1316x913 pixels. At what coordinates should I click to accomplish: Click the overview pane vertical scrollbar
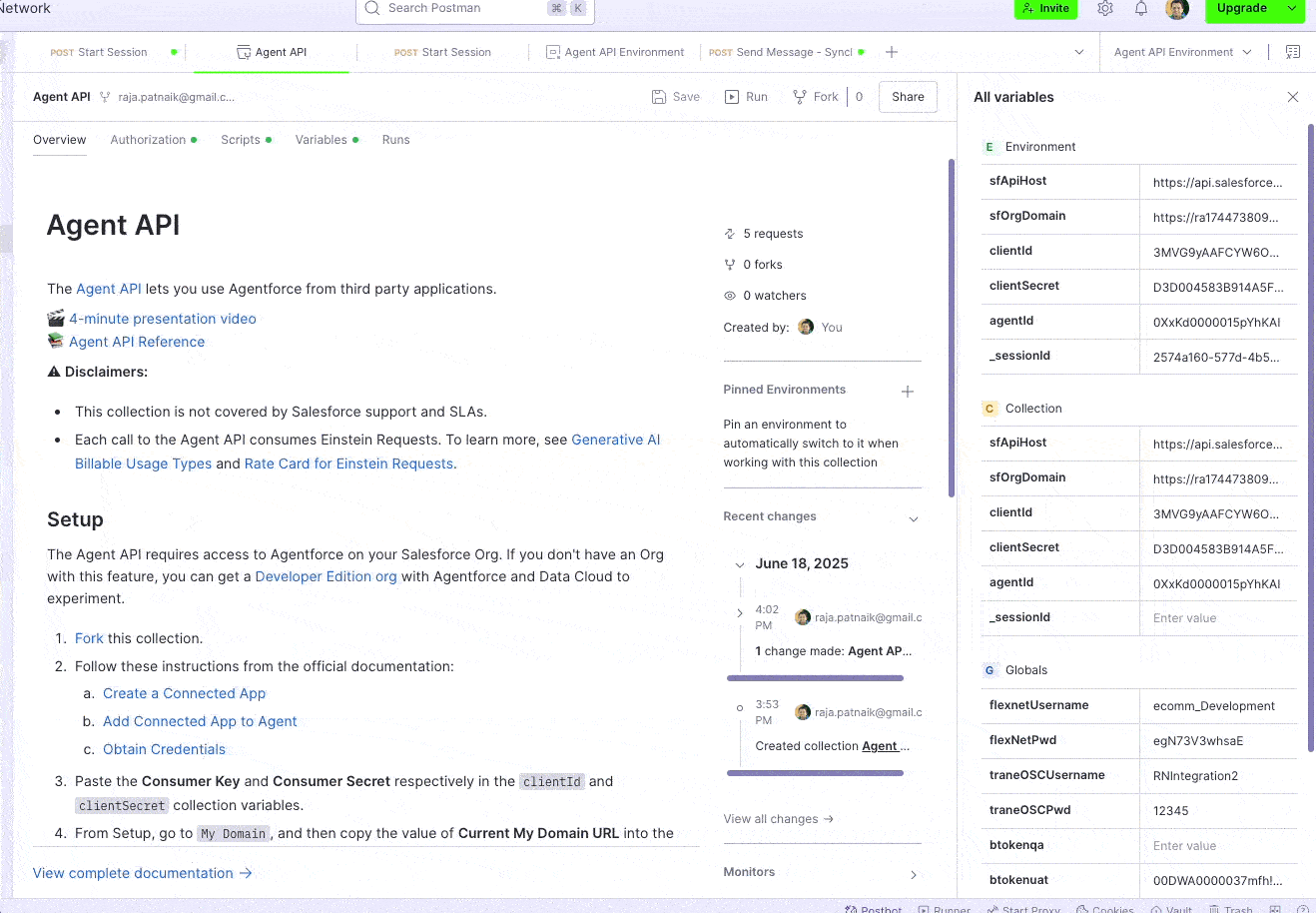pos(952,328)
